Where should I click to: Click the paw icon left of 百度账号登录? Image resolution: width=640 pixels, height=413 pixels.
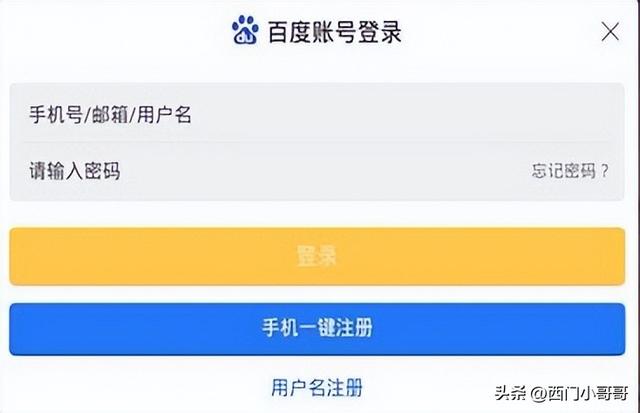(x=245, y=31)
